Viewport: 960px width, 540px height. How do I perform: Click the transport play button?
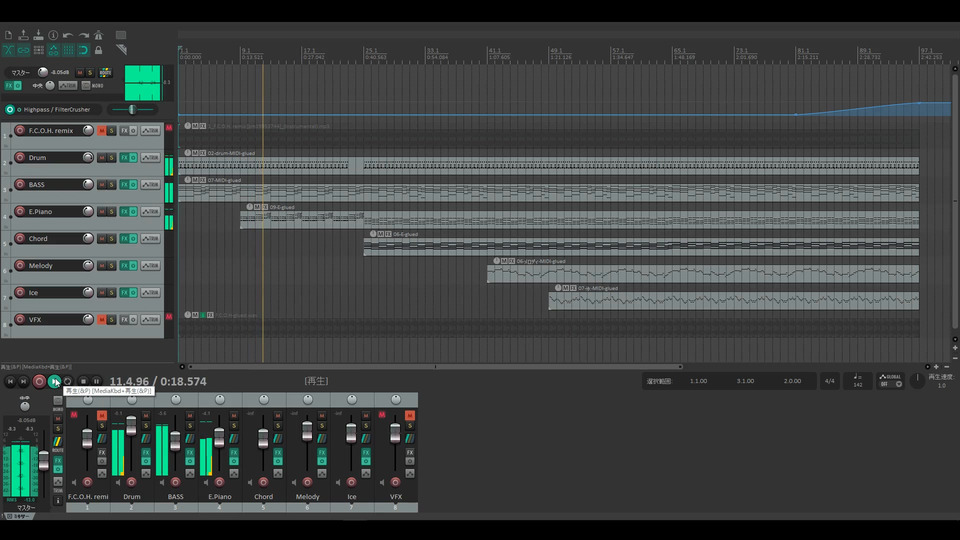coord(54,381)
